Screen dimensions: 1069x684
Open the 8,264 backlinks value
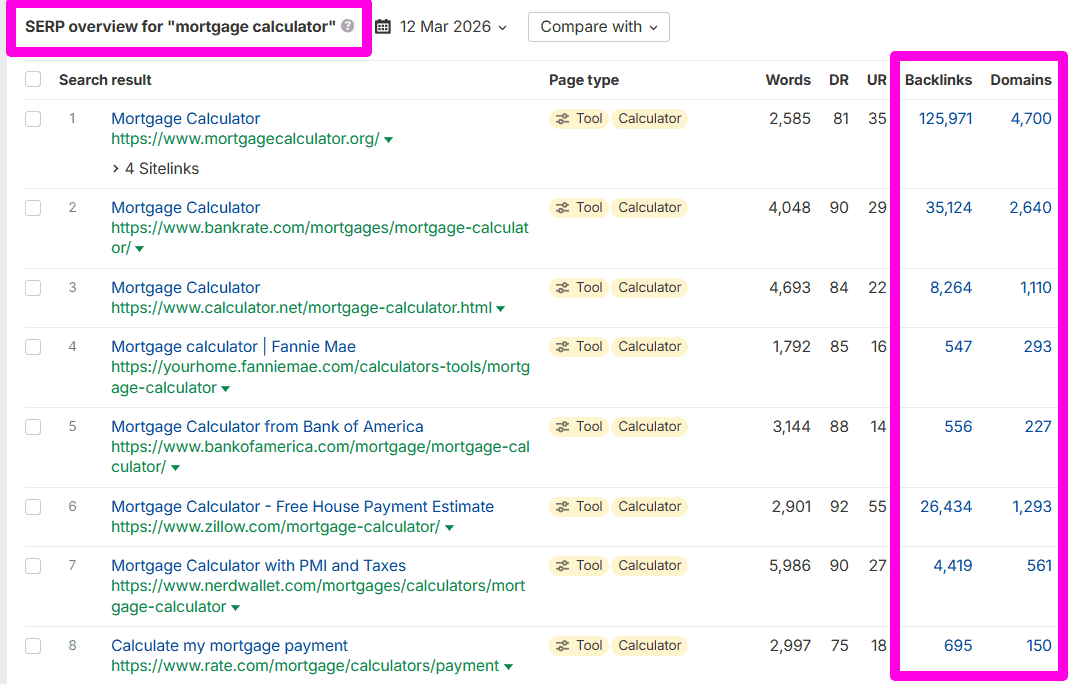(x=951, y=287)
